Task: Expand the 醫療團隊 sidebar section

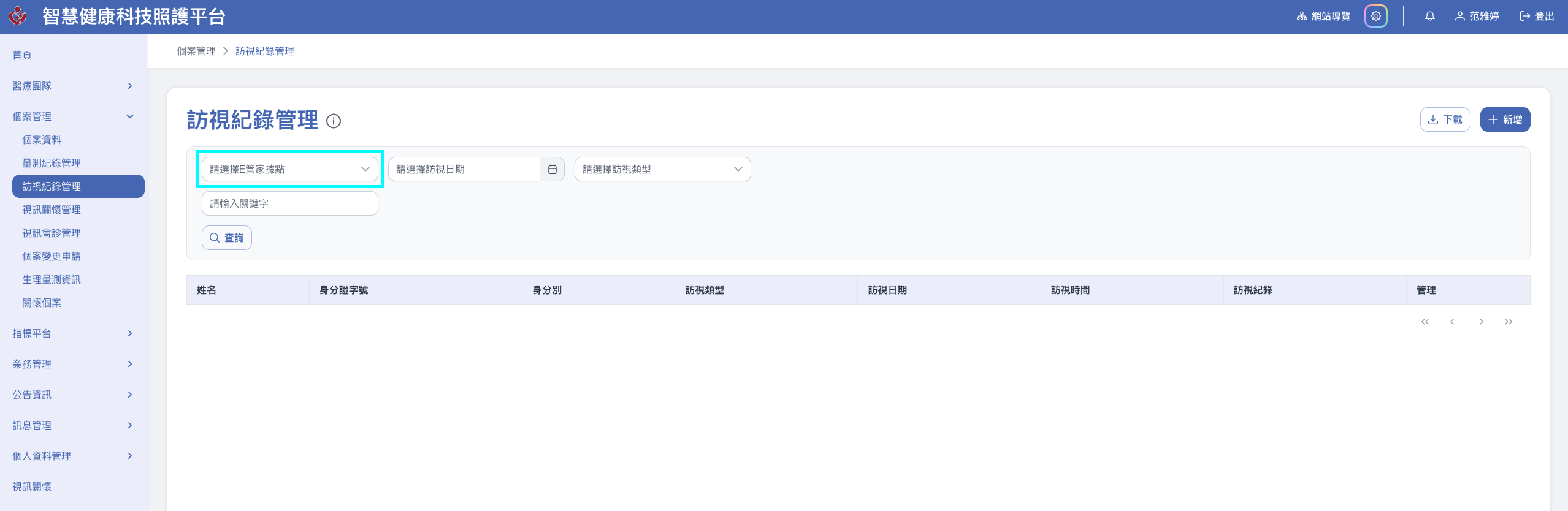Action: point(72,86)
